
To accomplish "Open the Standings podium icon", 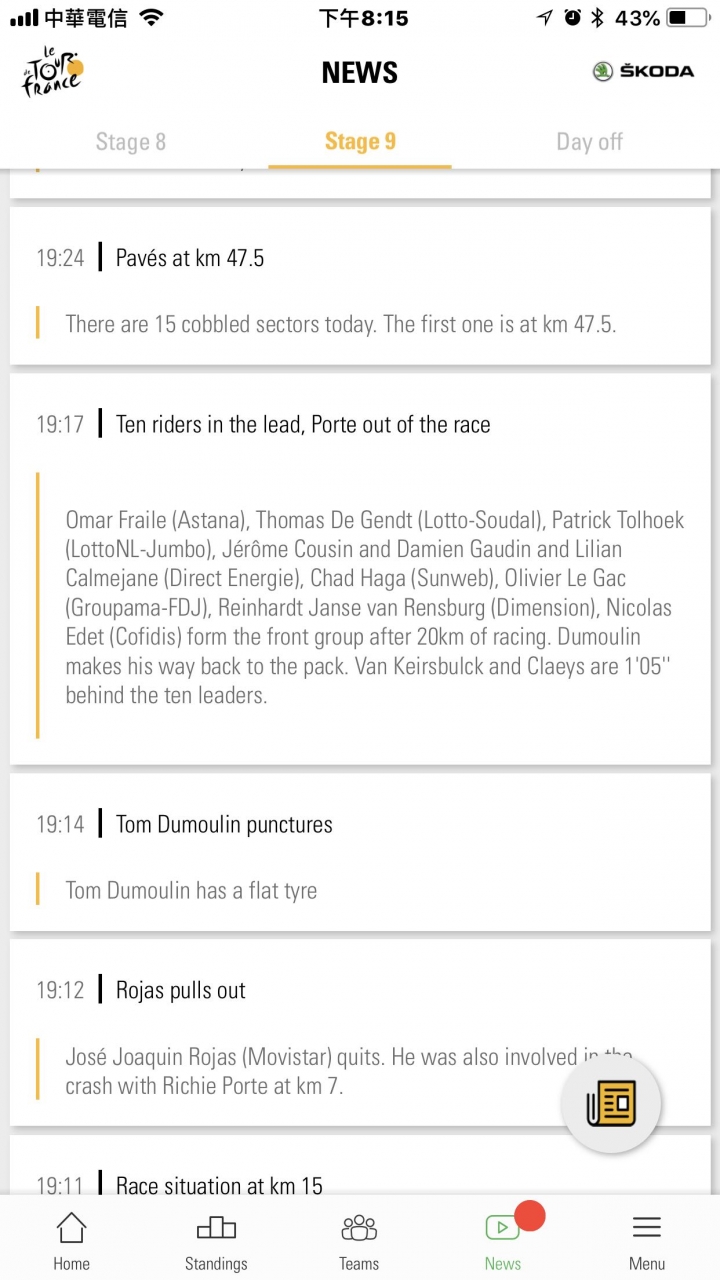I will (216, 1227).
